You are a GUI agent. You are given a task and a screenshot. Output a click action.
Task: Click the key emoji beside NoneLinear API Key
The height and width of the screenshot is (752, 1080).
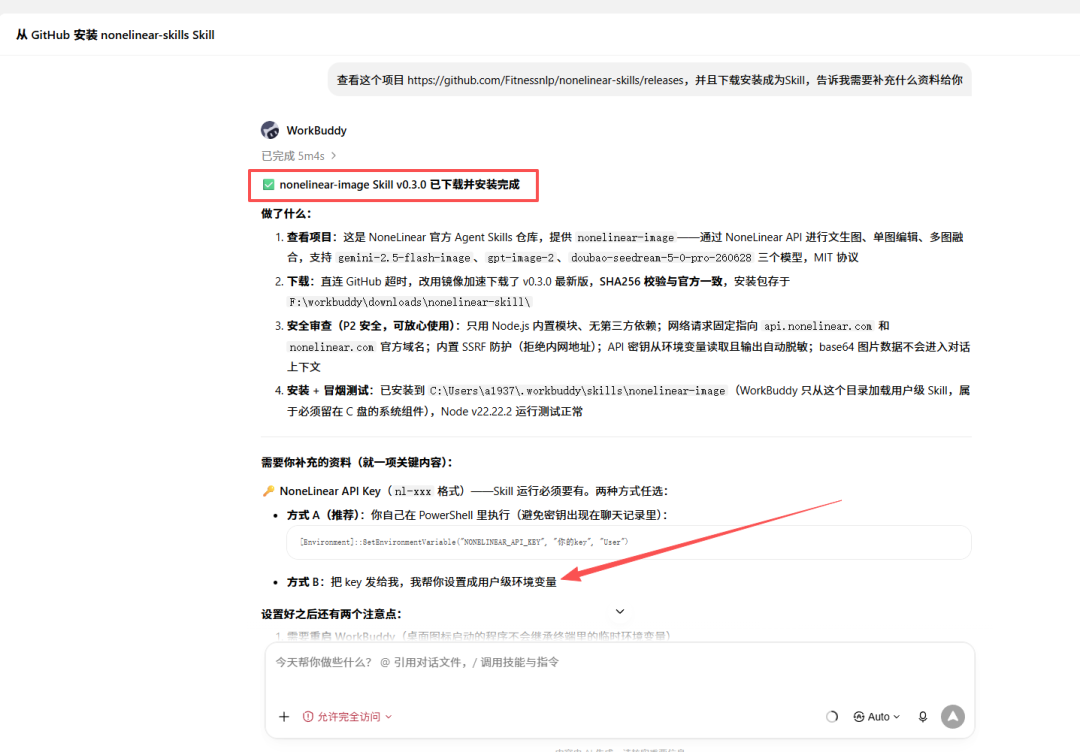click(x=268, y=491)
